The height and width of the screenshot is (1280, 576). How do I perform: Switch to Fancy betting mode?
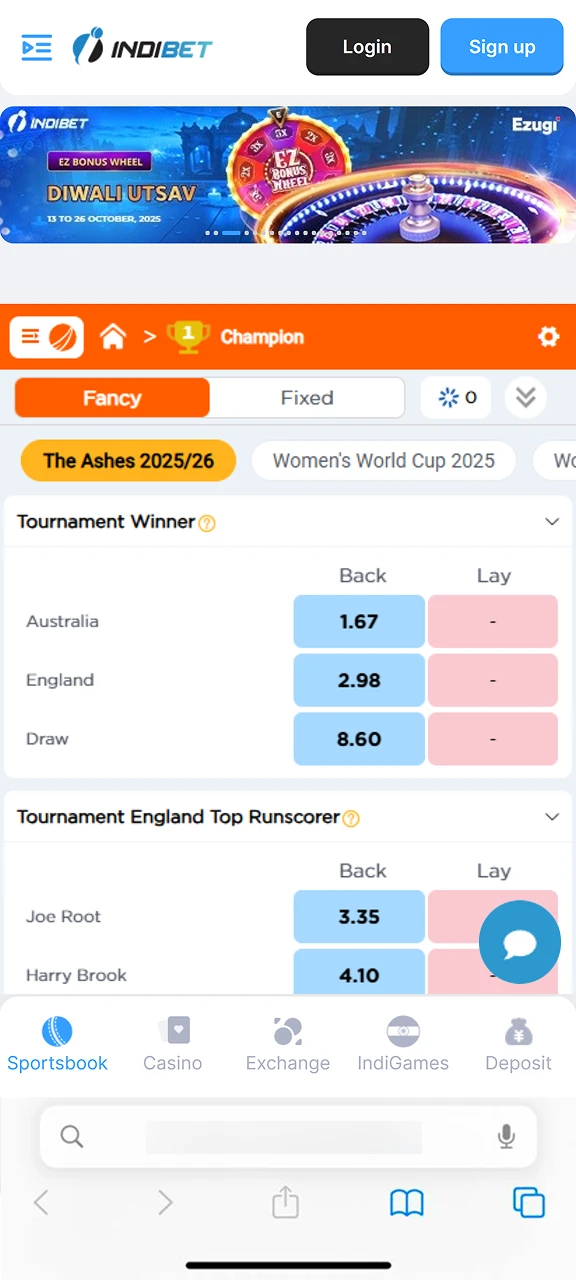click(x=112, y=397)
